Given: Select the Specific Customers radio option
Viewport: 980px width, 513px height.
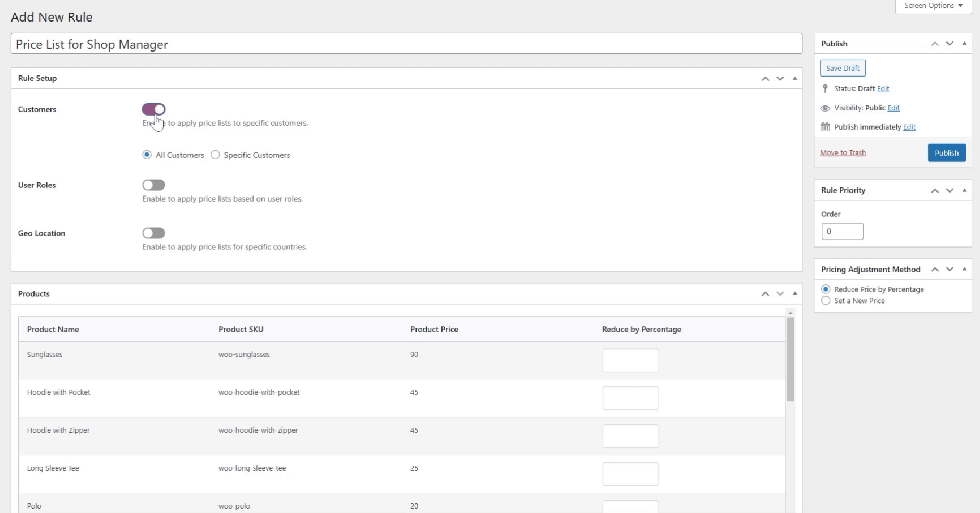Looking at the screenshot, I should [x=216, y=155].
